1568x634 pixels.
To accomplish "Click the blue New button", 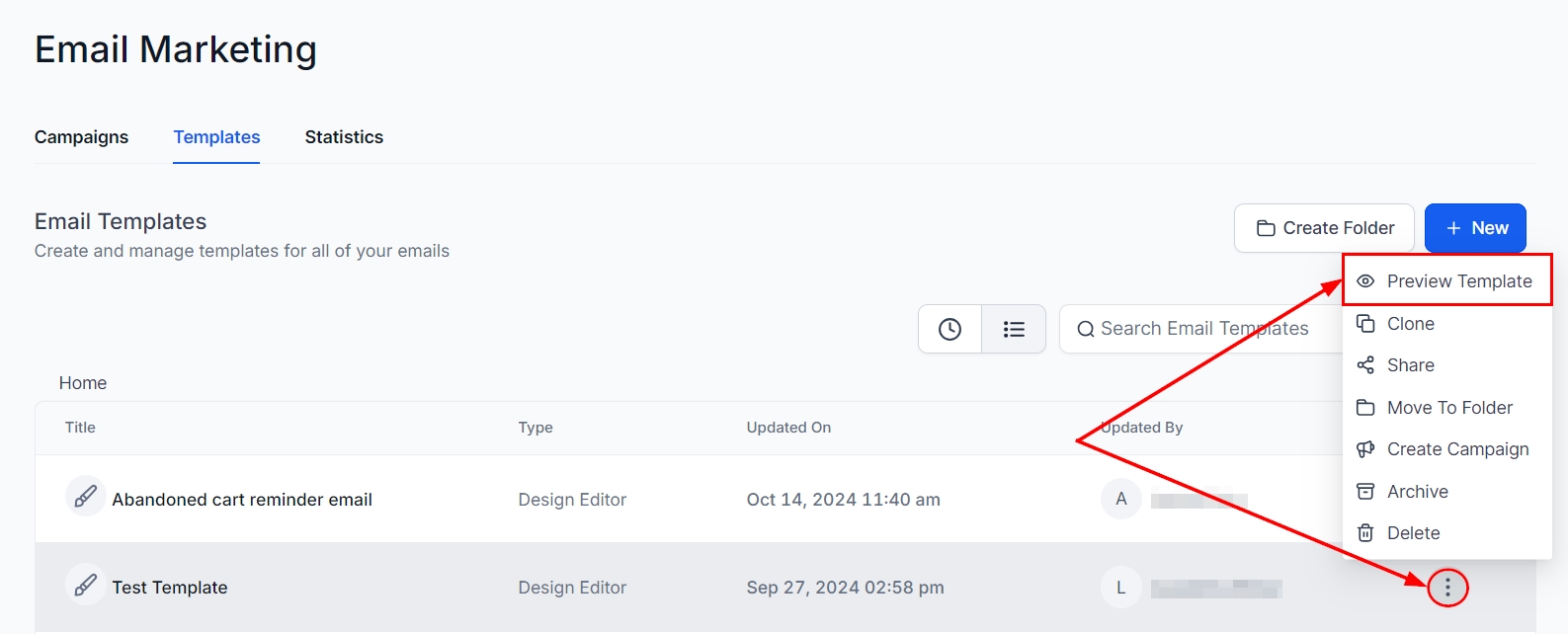I will tap(1474, 228).
